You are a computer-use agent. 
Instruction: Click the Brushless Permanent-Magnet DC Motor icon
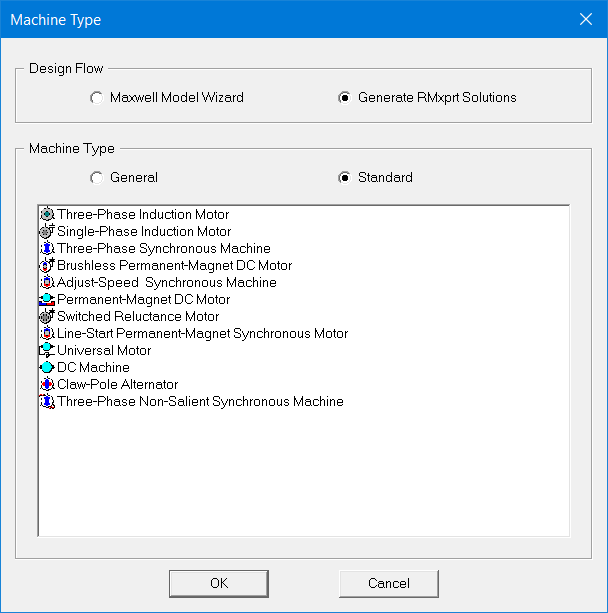pos(47,265)
